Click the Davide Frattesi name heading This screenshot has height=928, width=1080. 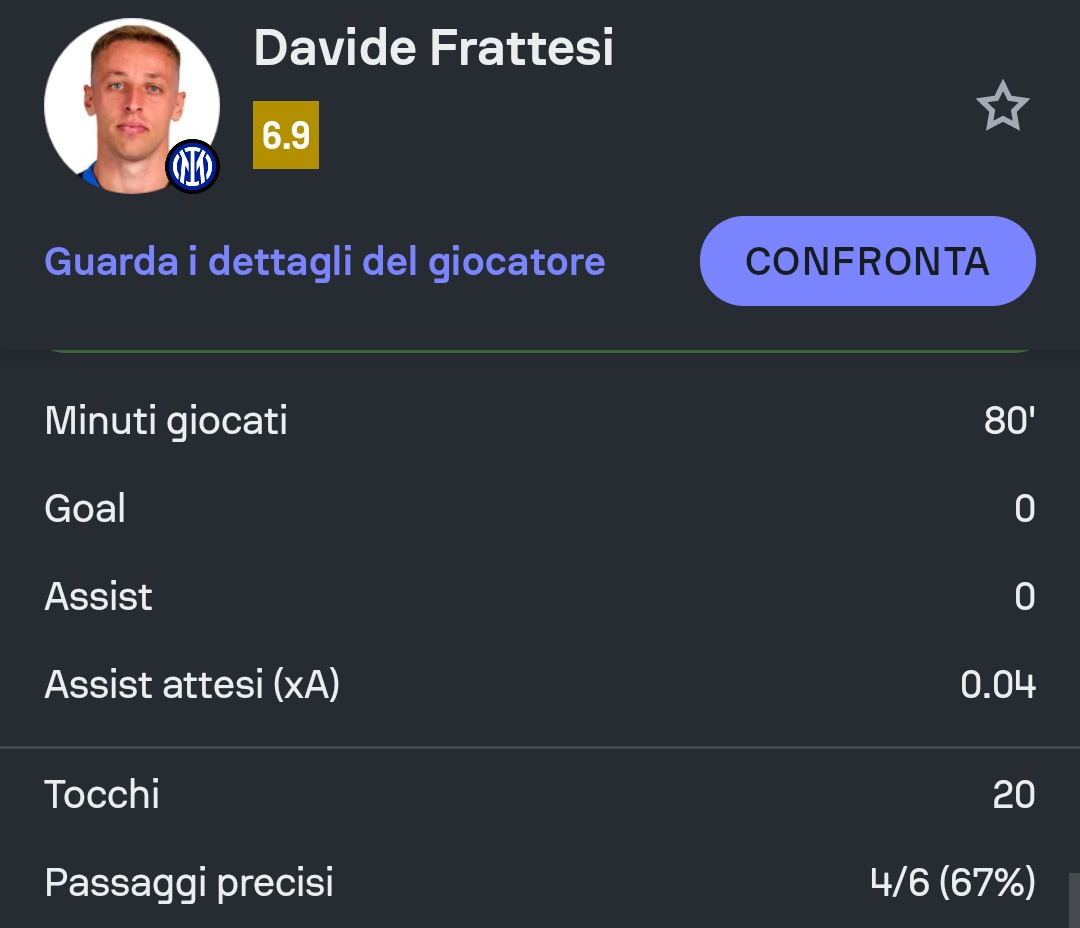(x=433, y=47)
